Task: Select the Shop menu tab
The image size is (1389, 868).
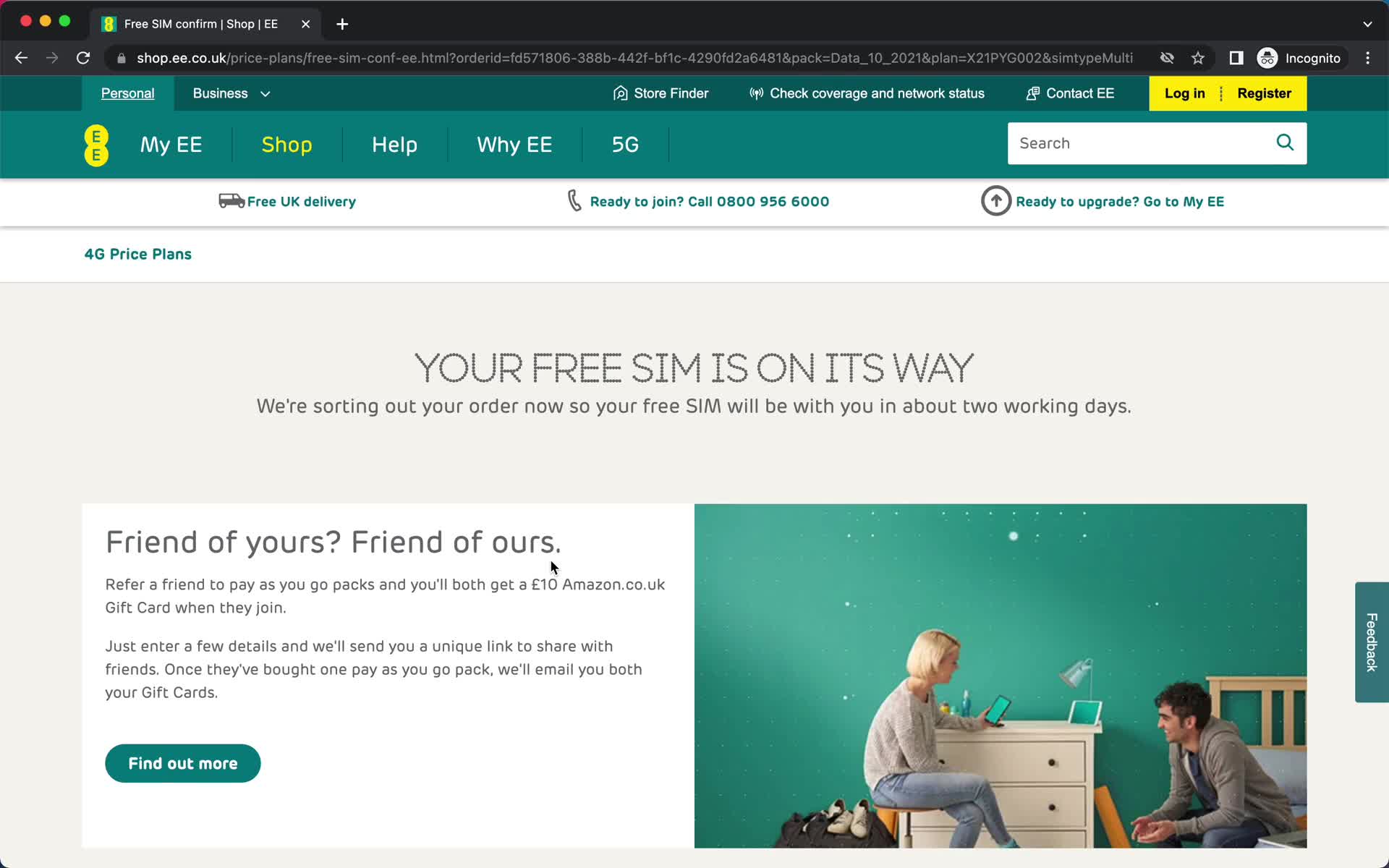Action: (x=287, y=144)
